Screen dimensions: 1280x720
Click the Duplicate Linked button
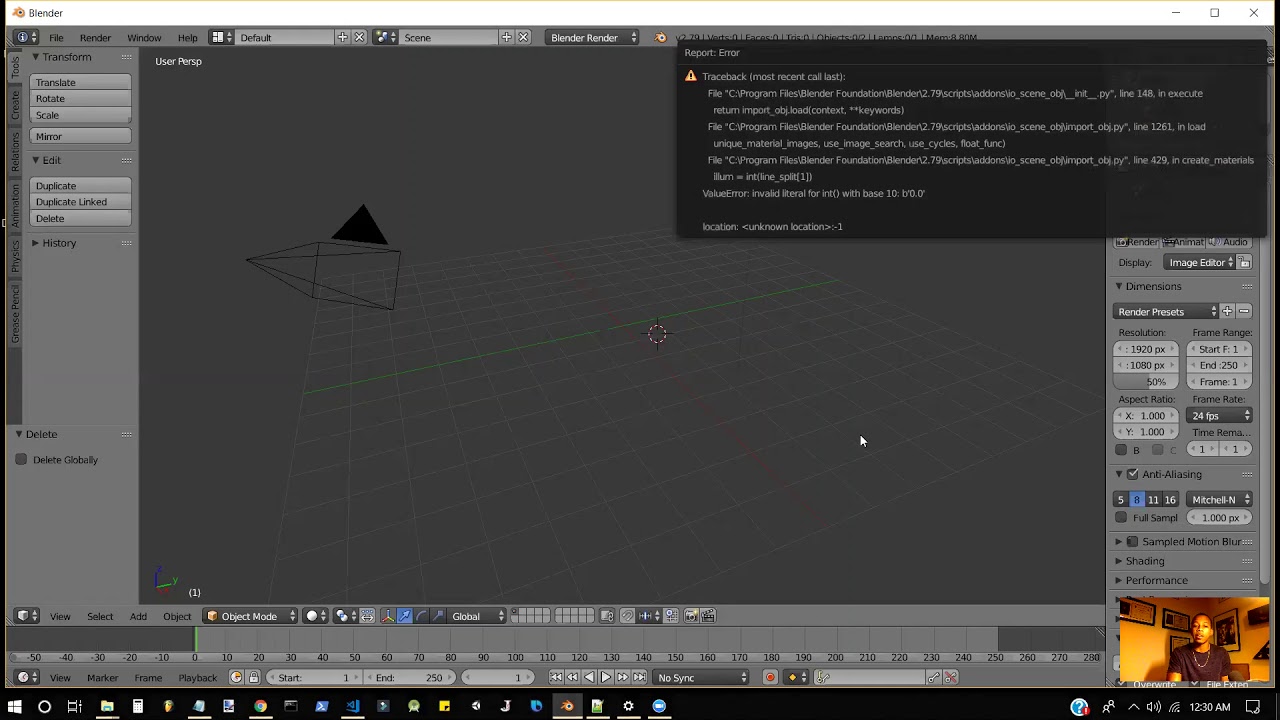coord(80,202)
